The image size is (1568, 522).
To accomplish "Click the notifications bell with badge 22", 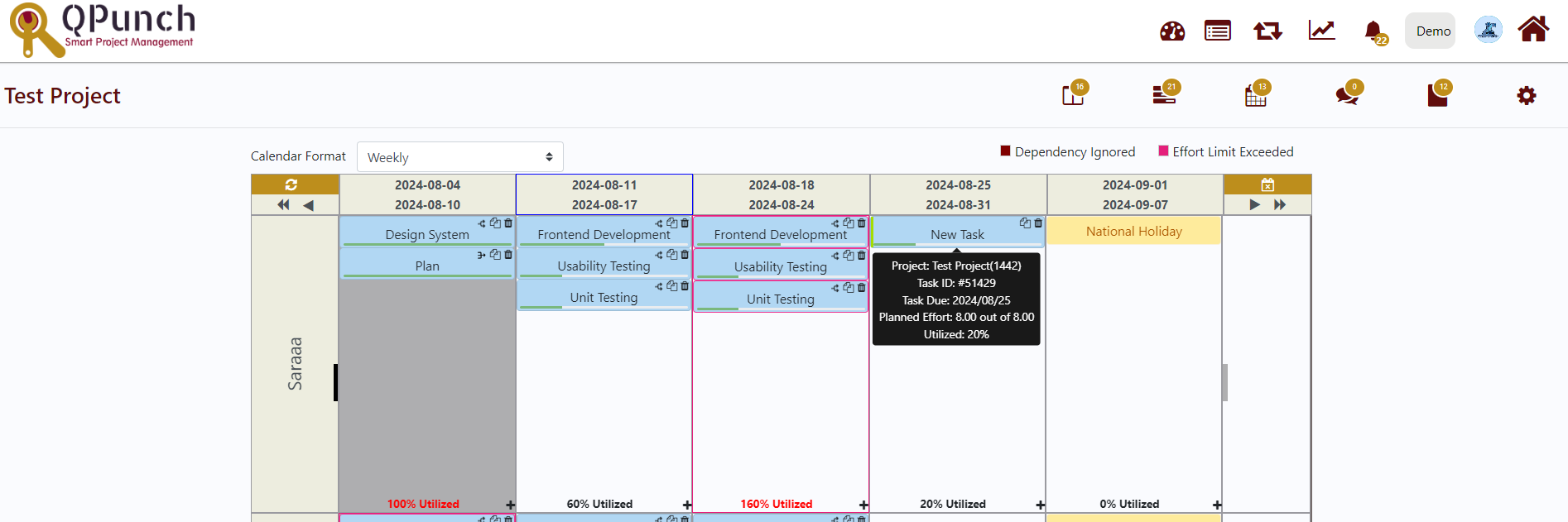I will [1373, 31].
